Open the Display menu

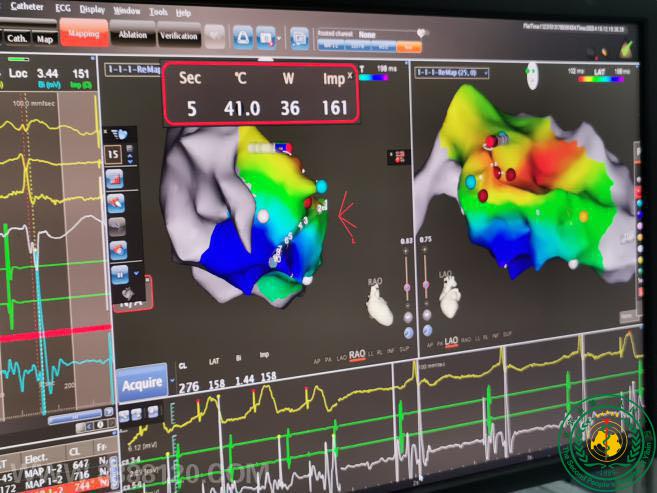point(92,10)
